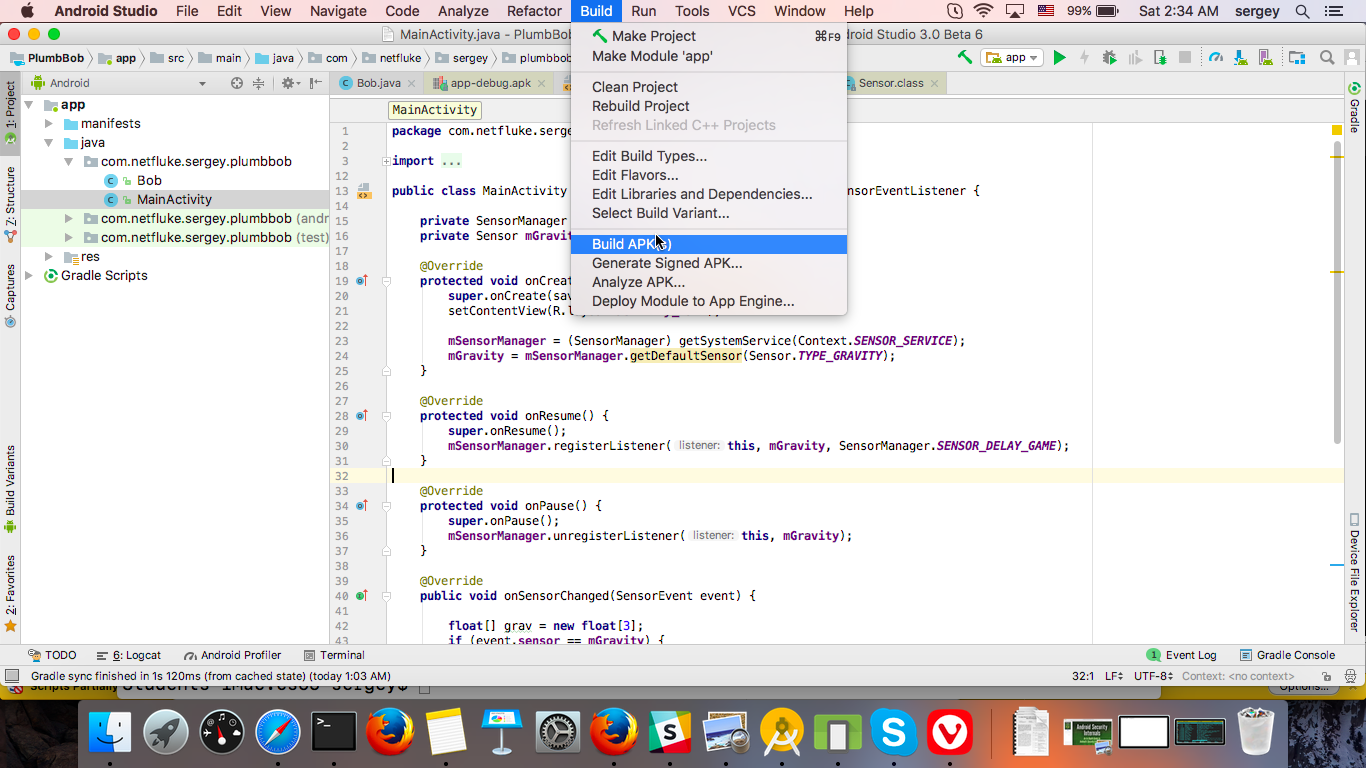This screenshot has height=768, width=1366.
Task: Toggle tool window buttons via bottom-left corner icon
Action: (x=11, y=676)
